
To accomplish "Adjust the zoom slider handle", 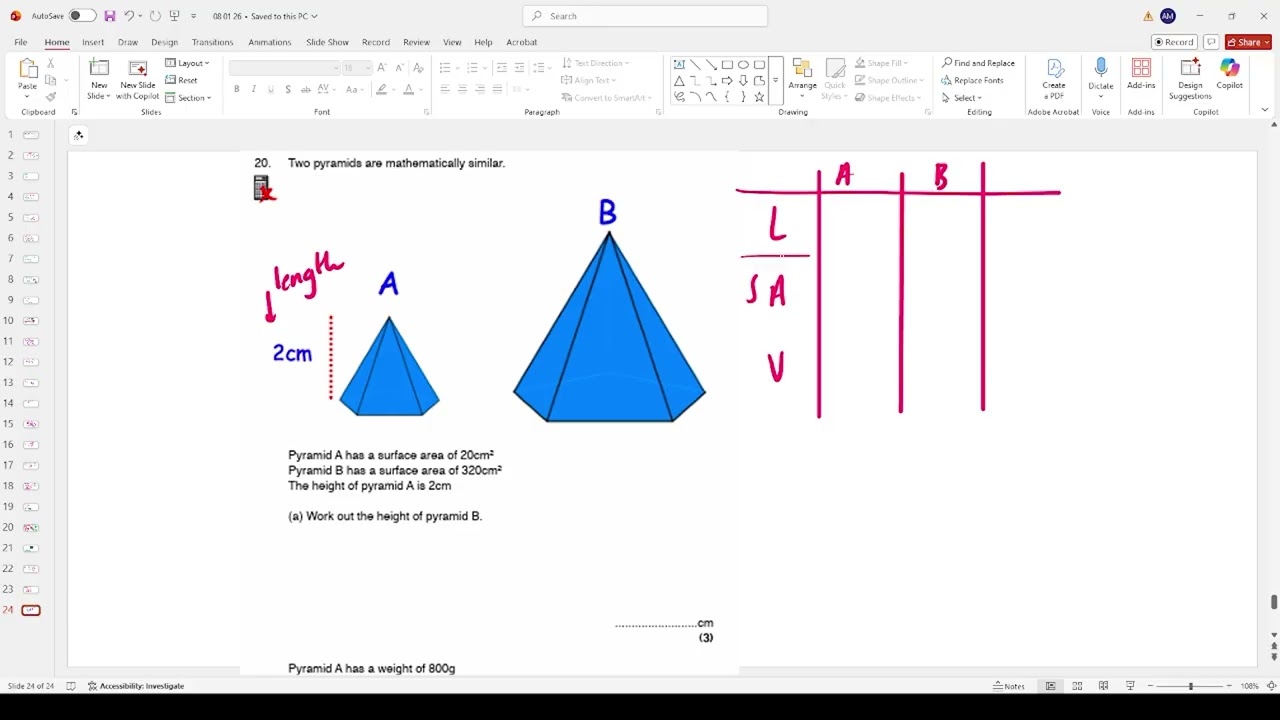I will click(1190, 686).
